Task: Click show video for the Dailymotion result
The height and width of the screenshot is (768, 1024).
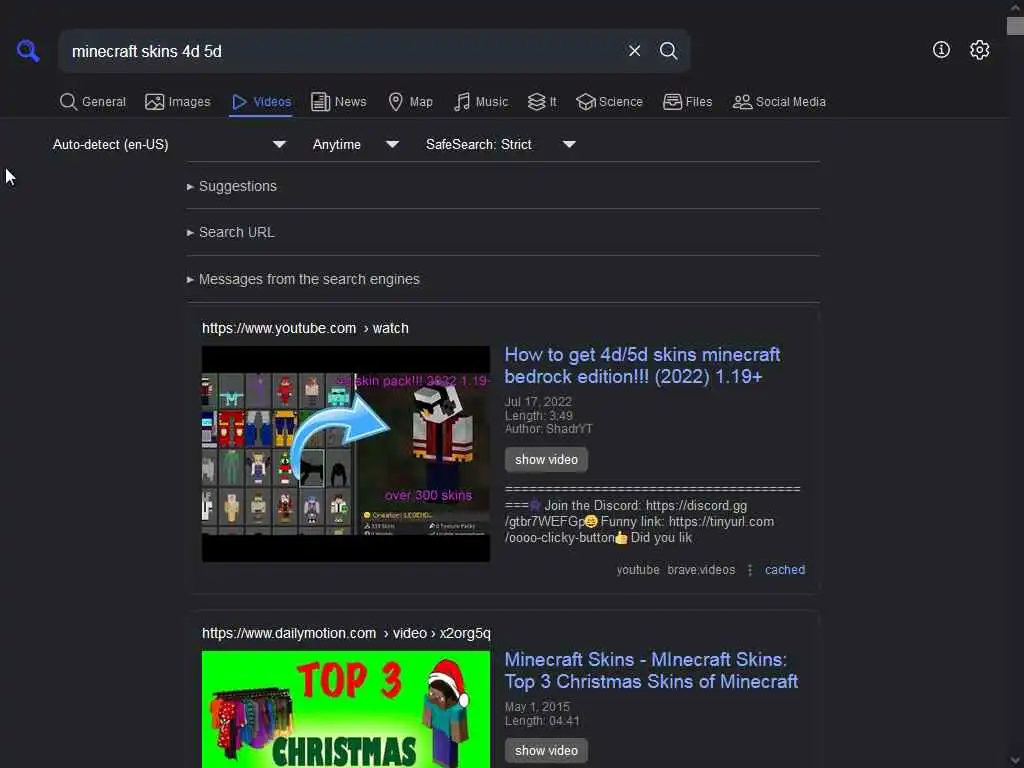Action: tap(546, 751)
